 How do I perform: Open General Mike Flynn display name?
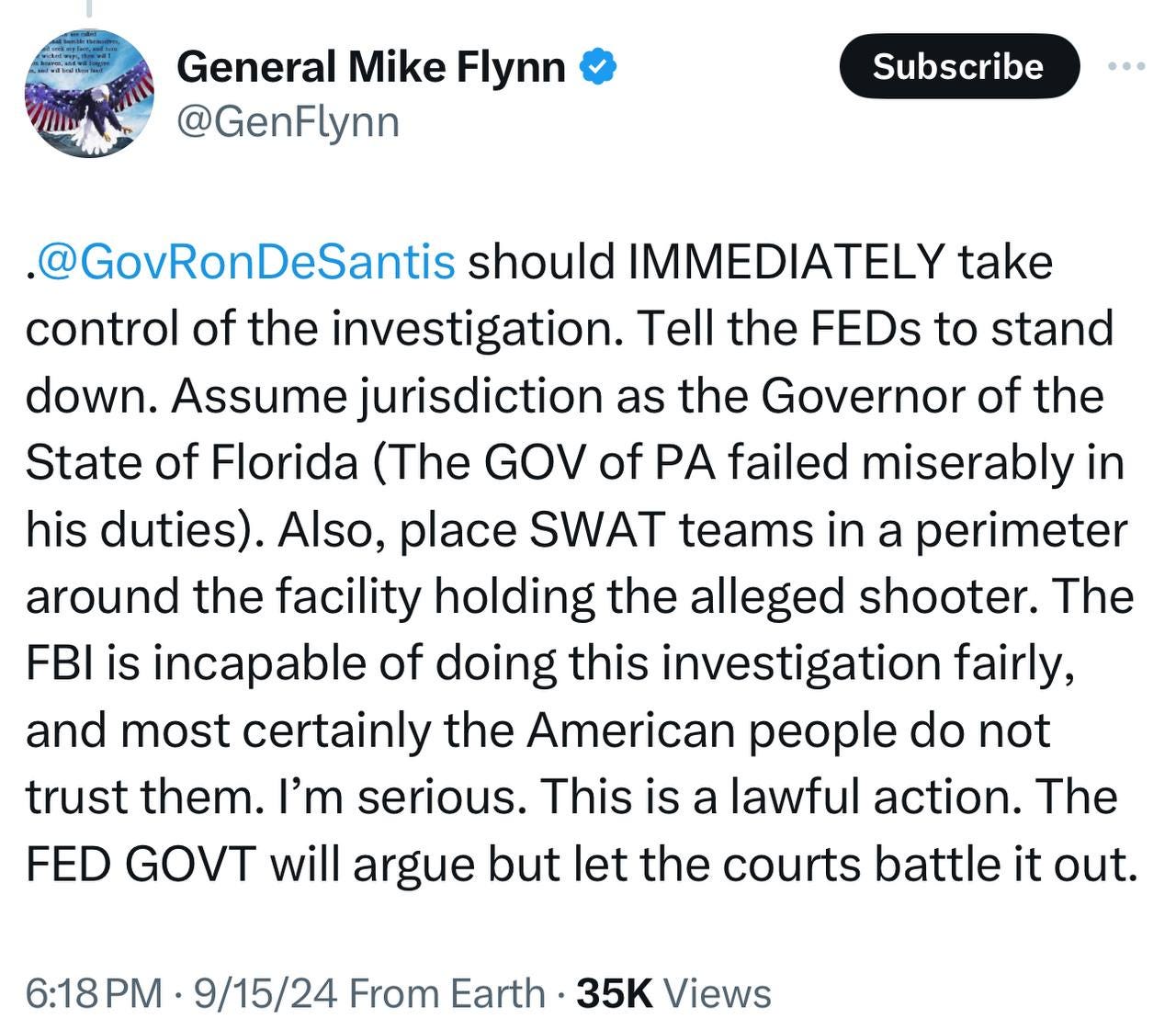[x=371, y=67]
